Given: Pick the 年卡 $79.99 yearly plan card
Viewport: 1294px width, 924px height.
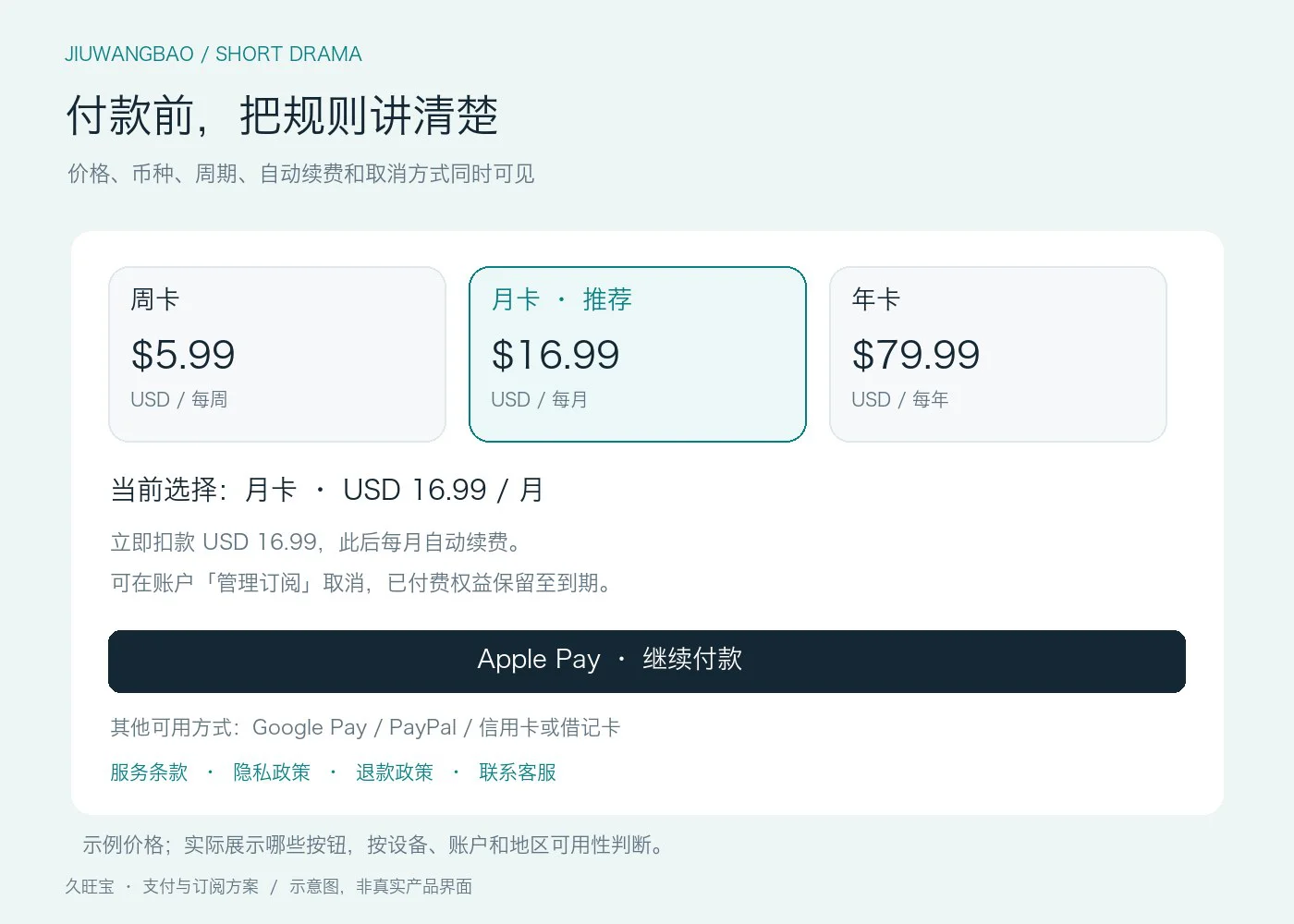Looking at the screenshot, I should click(x=998, y=355).
